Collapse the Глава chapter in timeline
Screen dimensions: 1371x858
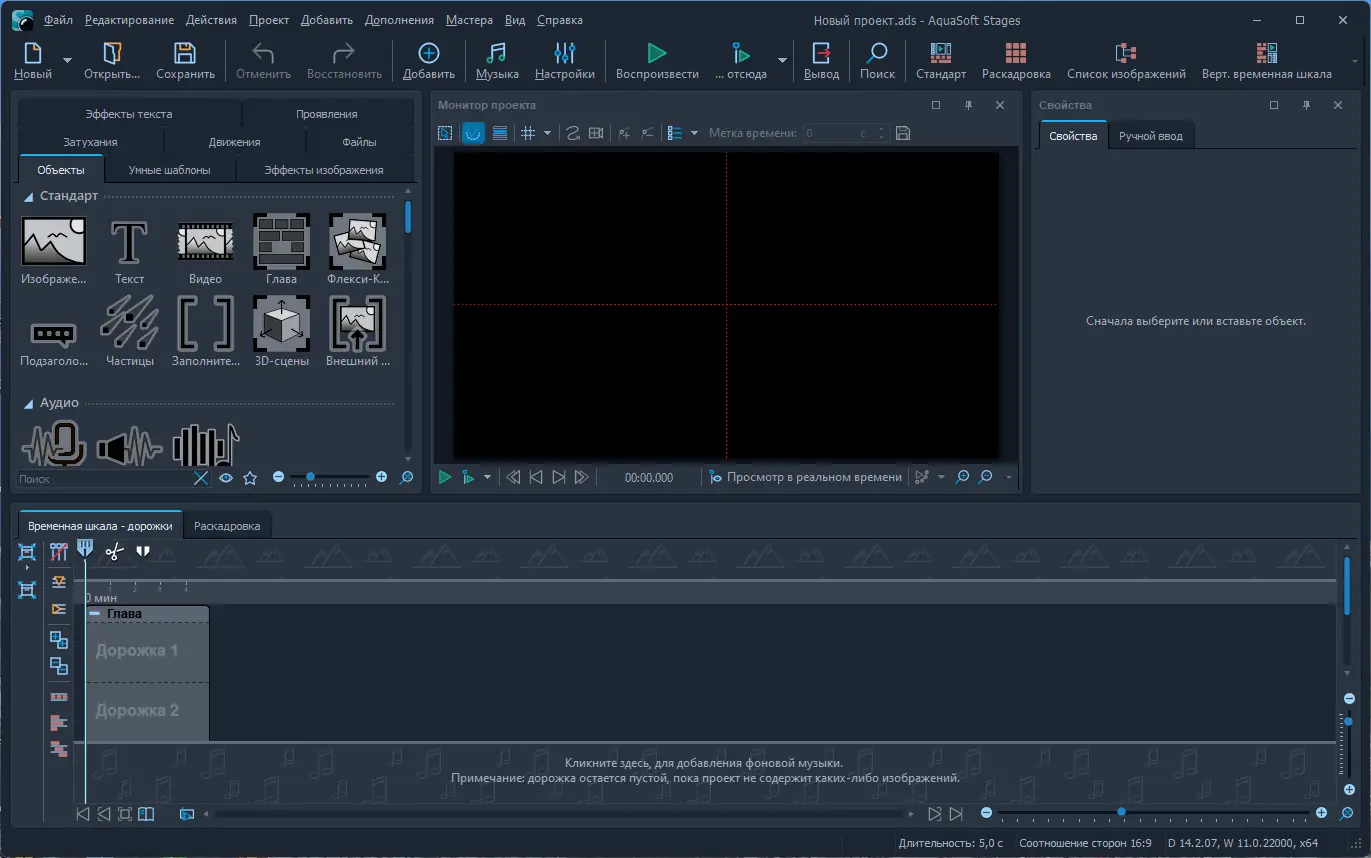tap(95, 614)
